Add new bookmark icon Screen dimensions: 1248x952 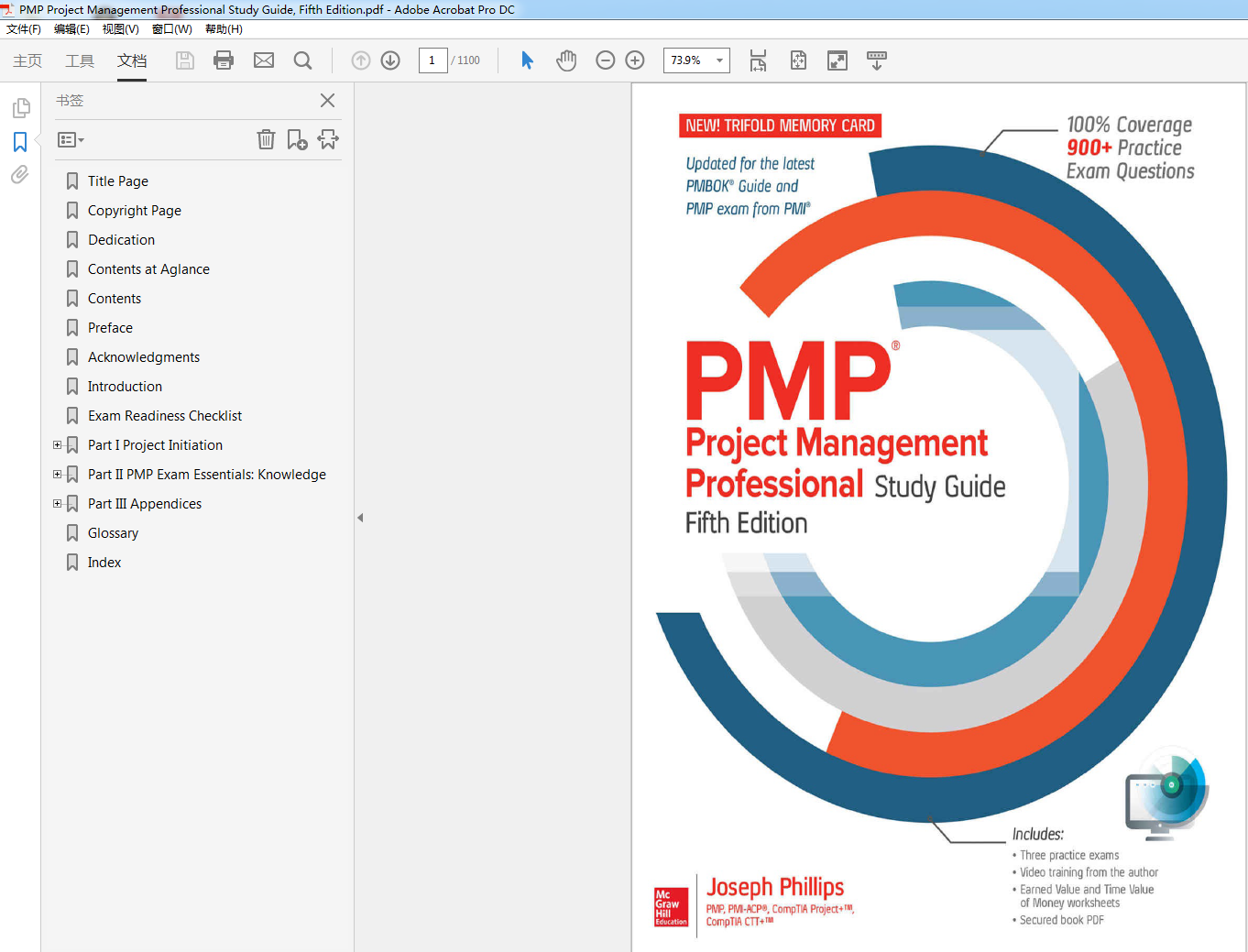(x=297, y=139)
